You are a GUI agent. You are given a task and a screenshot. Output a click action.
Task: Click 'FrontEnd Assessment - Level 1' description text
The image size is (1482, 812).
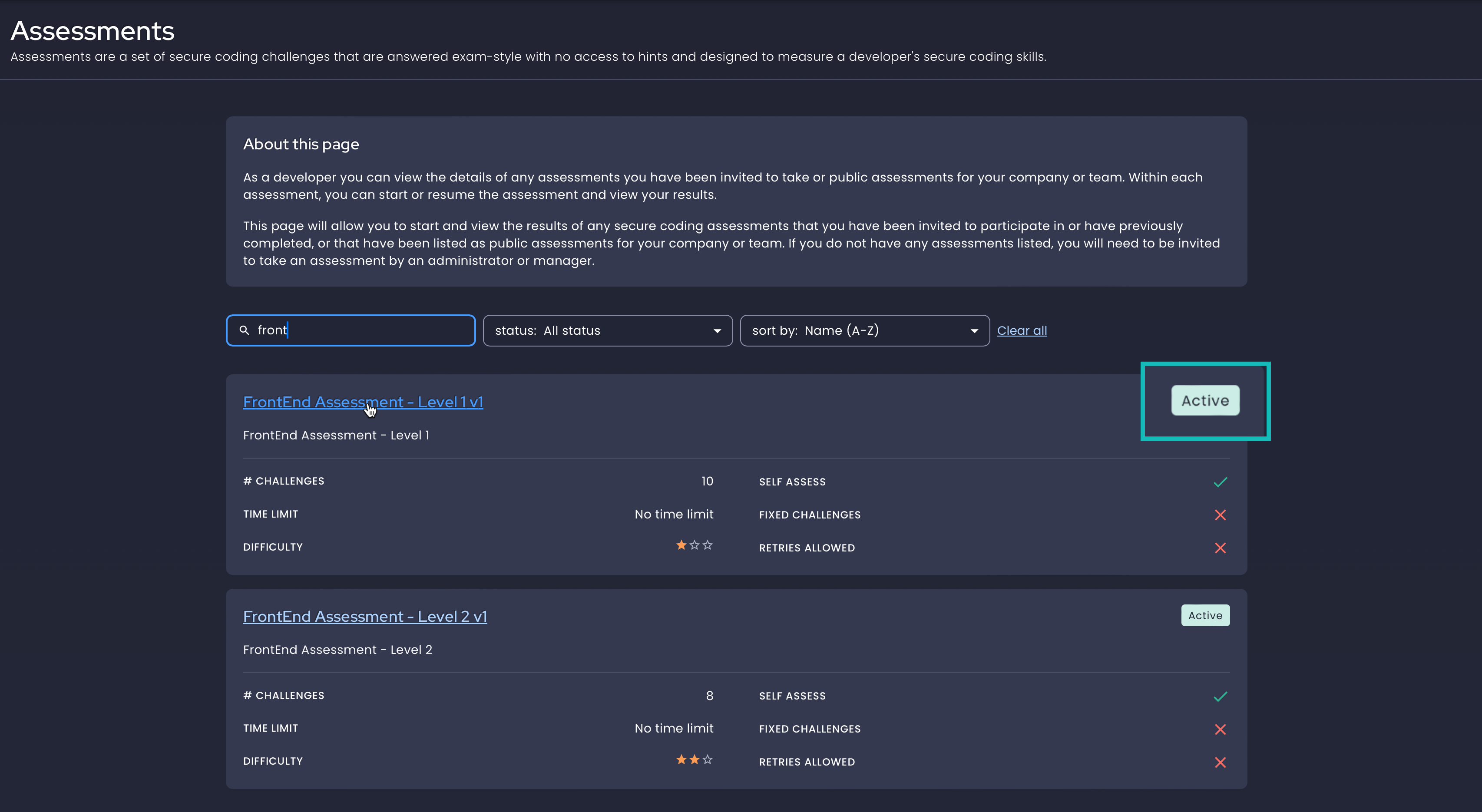pyautogui.click(x=336, y=436)
